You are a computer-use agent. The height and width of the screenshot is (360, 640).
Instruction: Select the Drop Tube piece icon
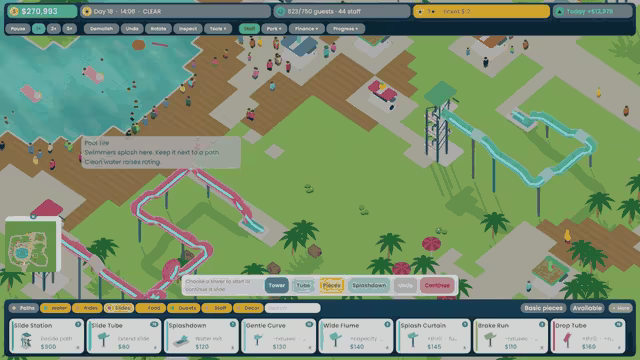pos(567,340)
